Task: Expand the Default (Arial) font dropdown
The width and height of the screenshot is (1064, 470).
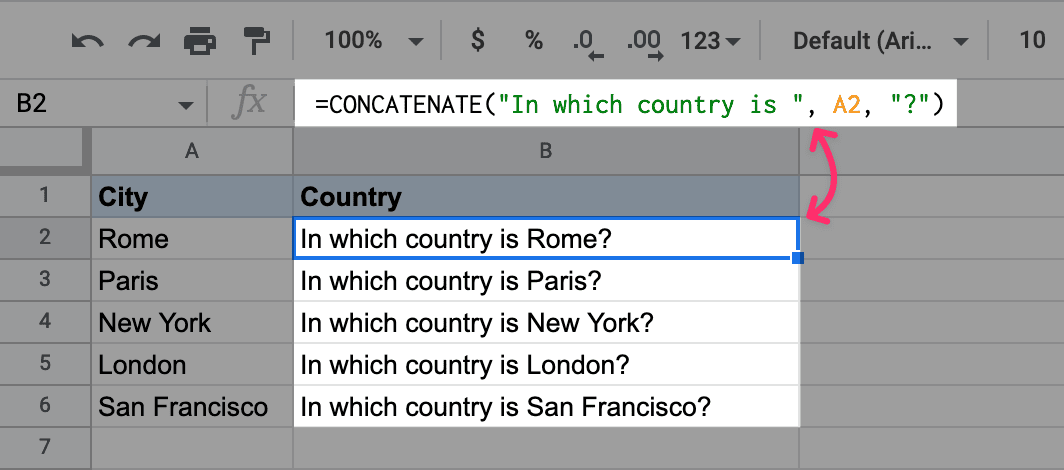Action: [x=881, y=41]
